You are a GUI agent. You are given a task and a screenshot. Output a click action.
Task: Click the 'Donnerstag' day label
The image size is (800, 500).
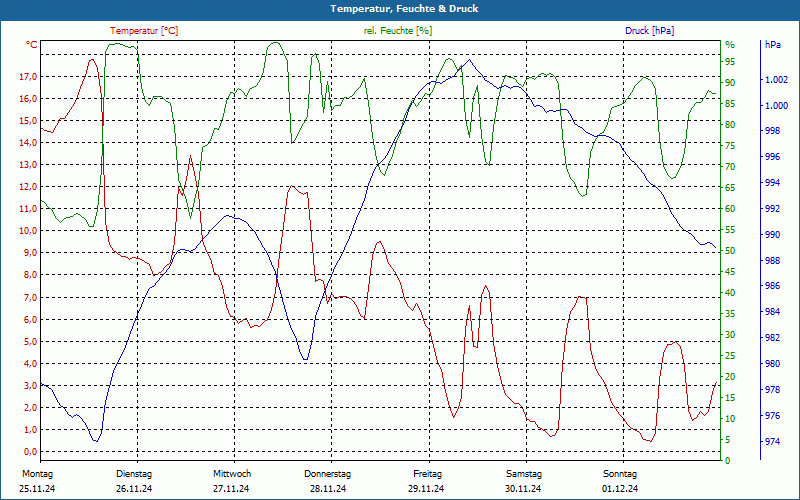point(328,474)
